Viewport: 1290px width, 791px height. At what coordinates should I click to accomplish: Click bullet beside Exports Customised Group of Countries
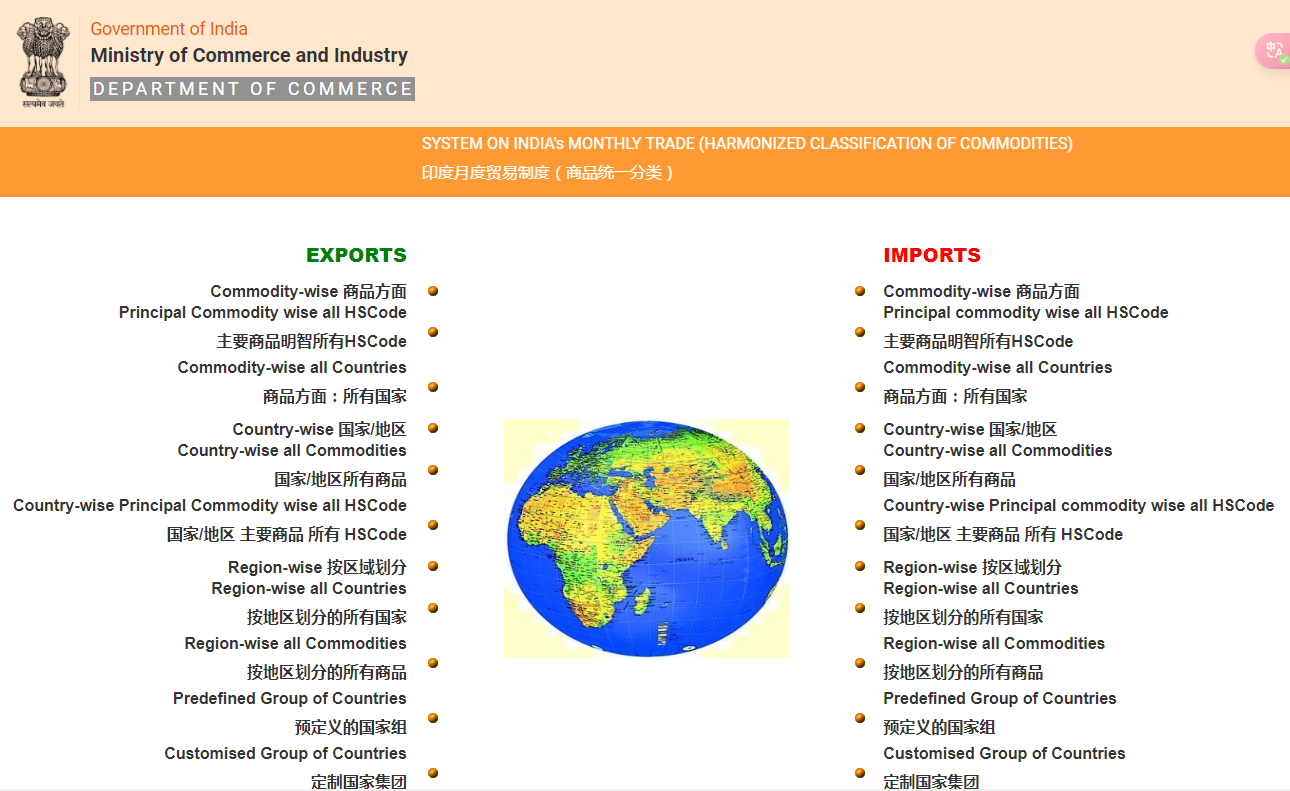coord(433,773)
